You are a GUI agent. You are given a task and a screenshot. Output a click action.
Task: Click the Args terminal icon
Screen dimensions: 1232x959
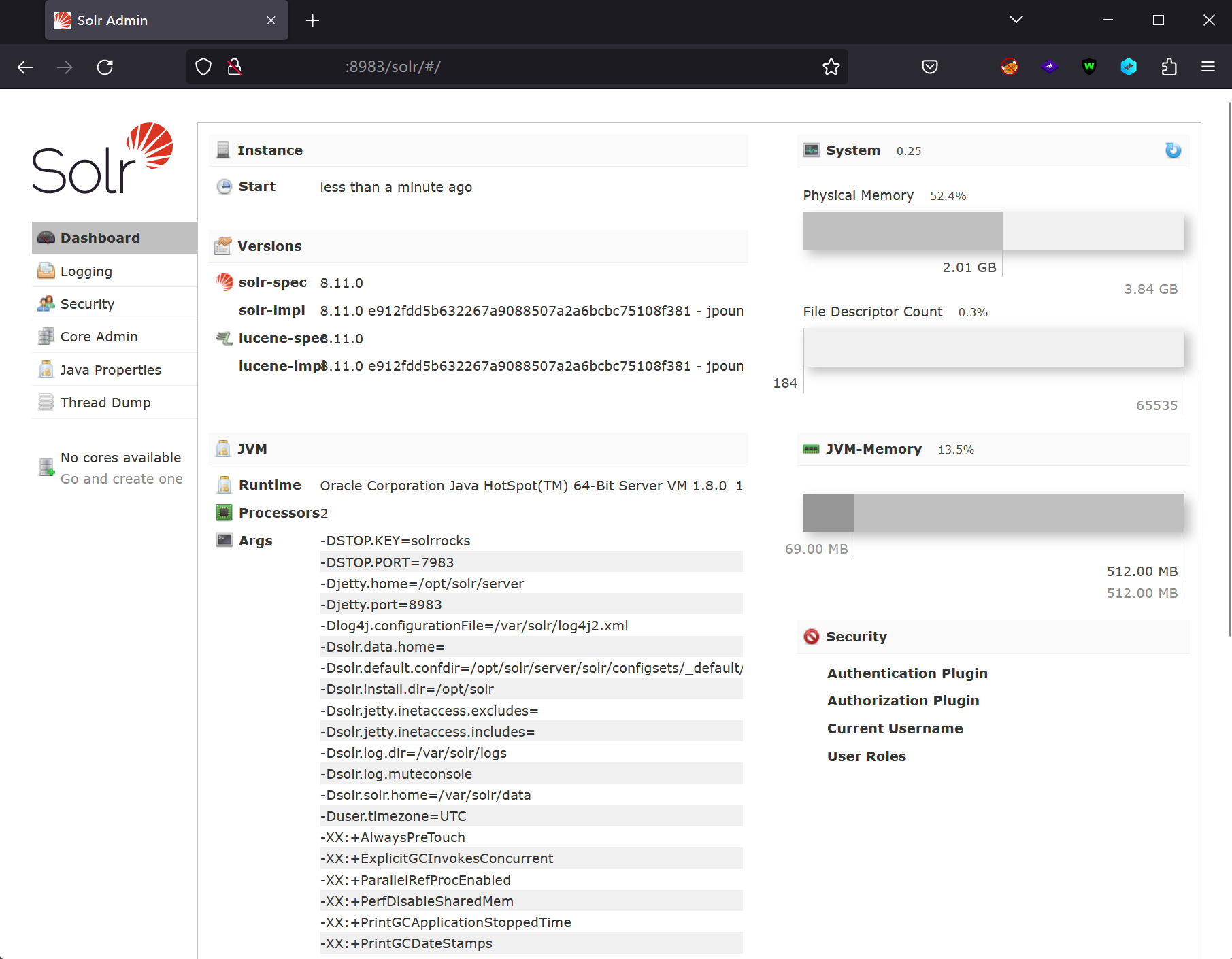(x=224, y=540)
